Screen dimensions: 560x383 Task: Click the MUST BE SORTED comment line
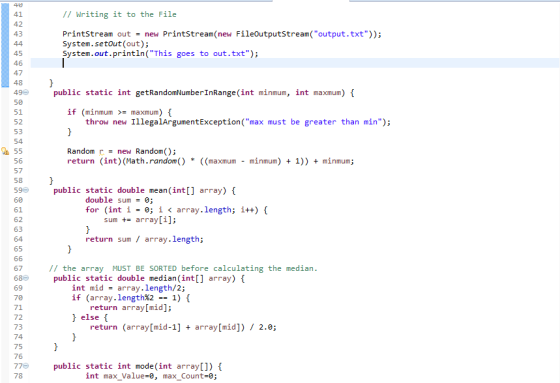tap(183, 268)
